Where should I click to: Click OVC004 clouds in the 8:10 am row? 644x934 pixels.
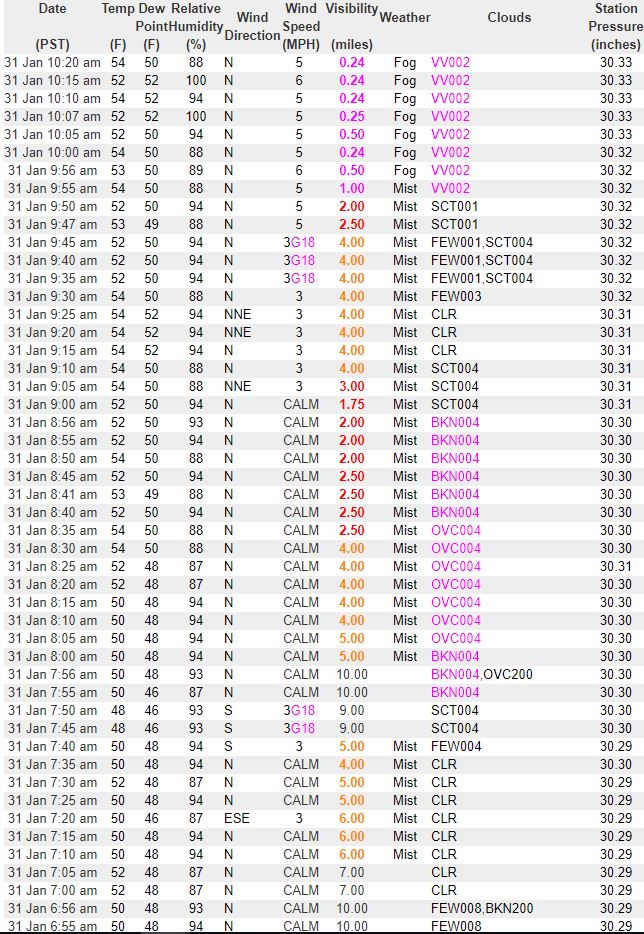456,620
